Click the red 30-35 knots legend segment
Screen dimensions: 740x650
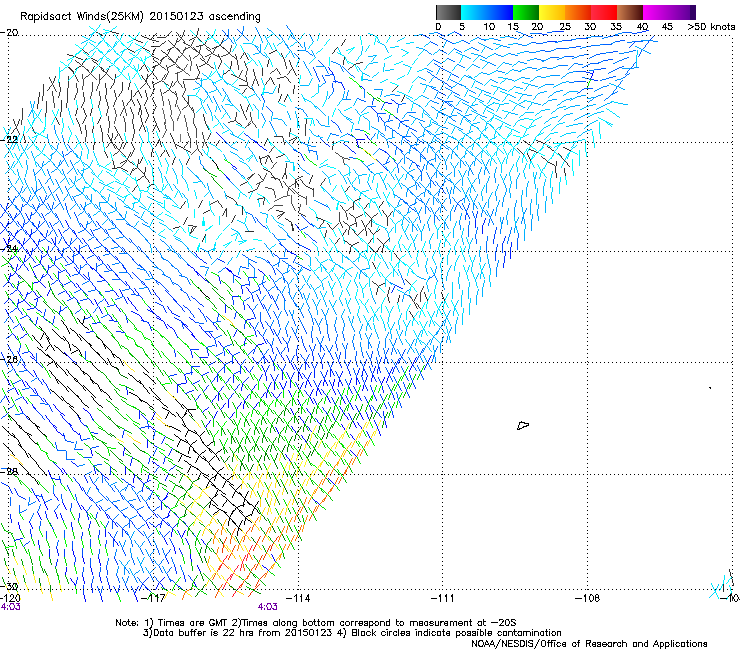[x=604, y=12]
